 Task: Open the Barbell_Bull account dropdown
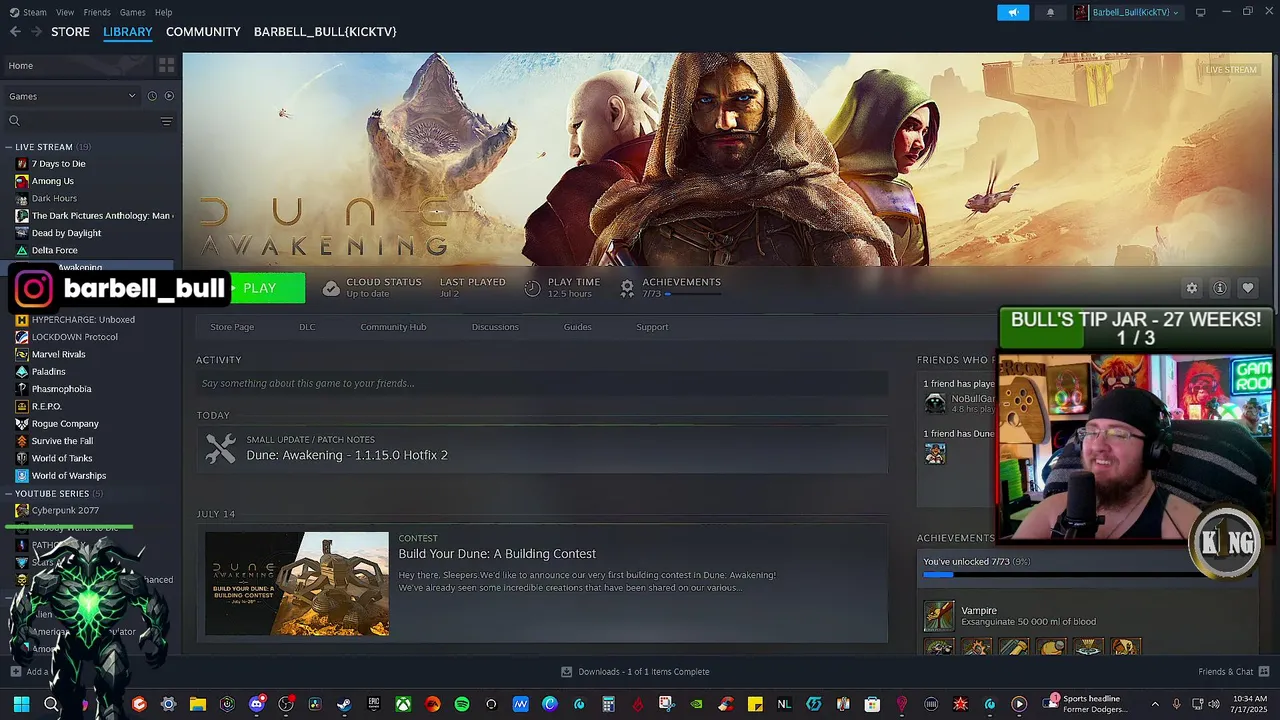1127,12
